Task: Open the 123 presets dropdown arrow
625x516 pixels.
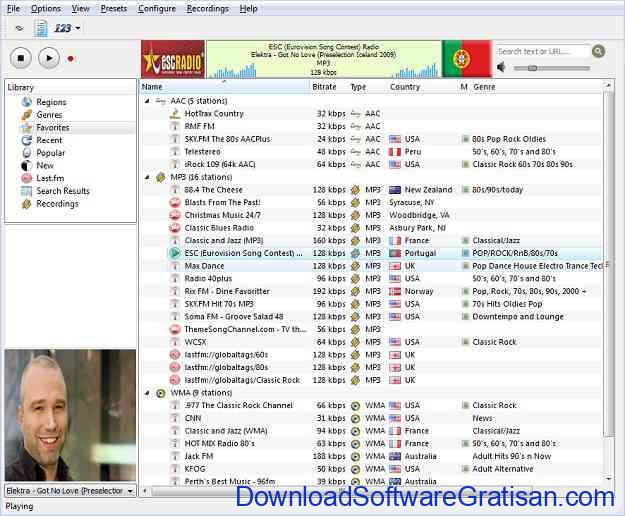Action: [78, 28]
